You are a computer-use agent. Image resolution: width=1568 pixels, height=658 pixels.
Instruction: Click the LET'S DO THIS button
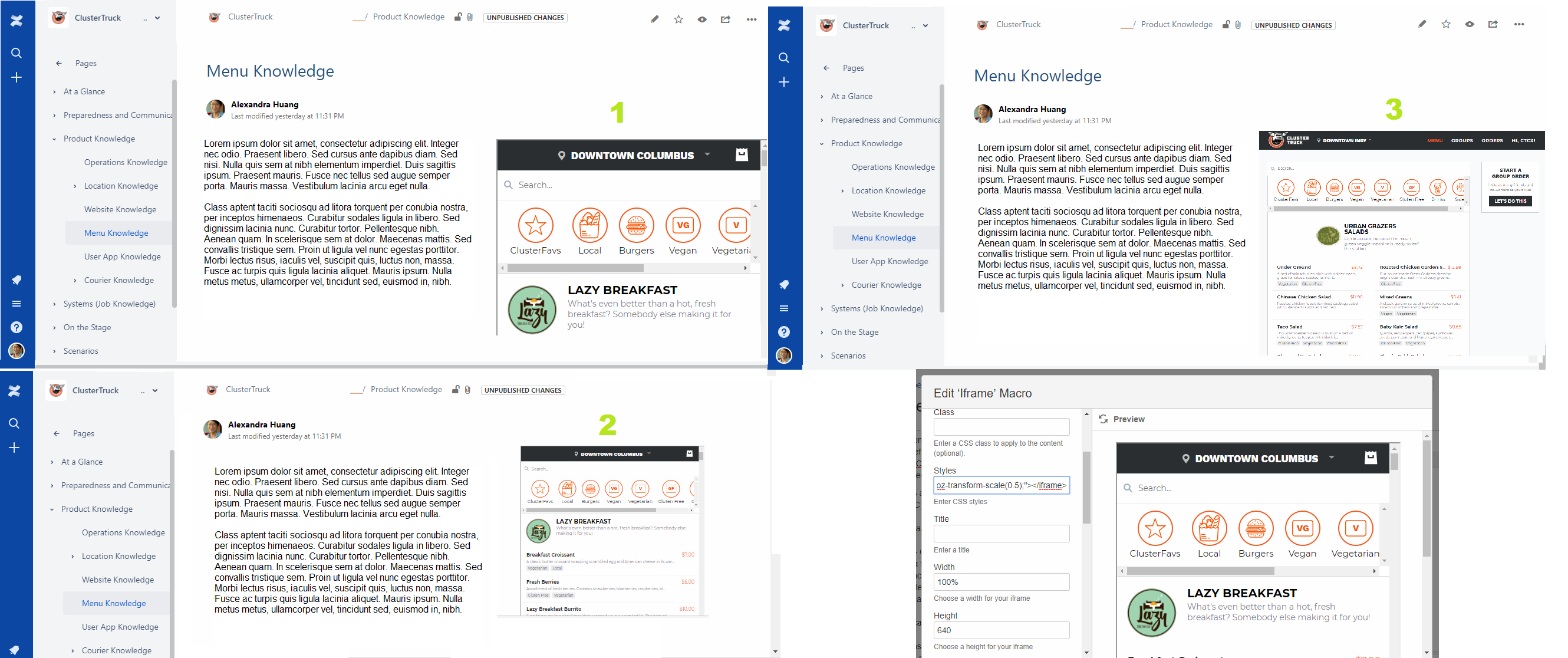coord(1510,201)
